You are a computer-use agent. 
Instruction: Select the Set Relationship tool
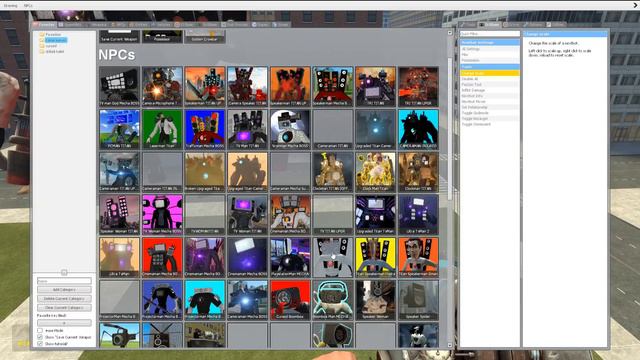point(490,107)
